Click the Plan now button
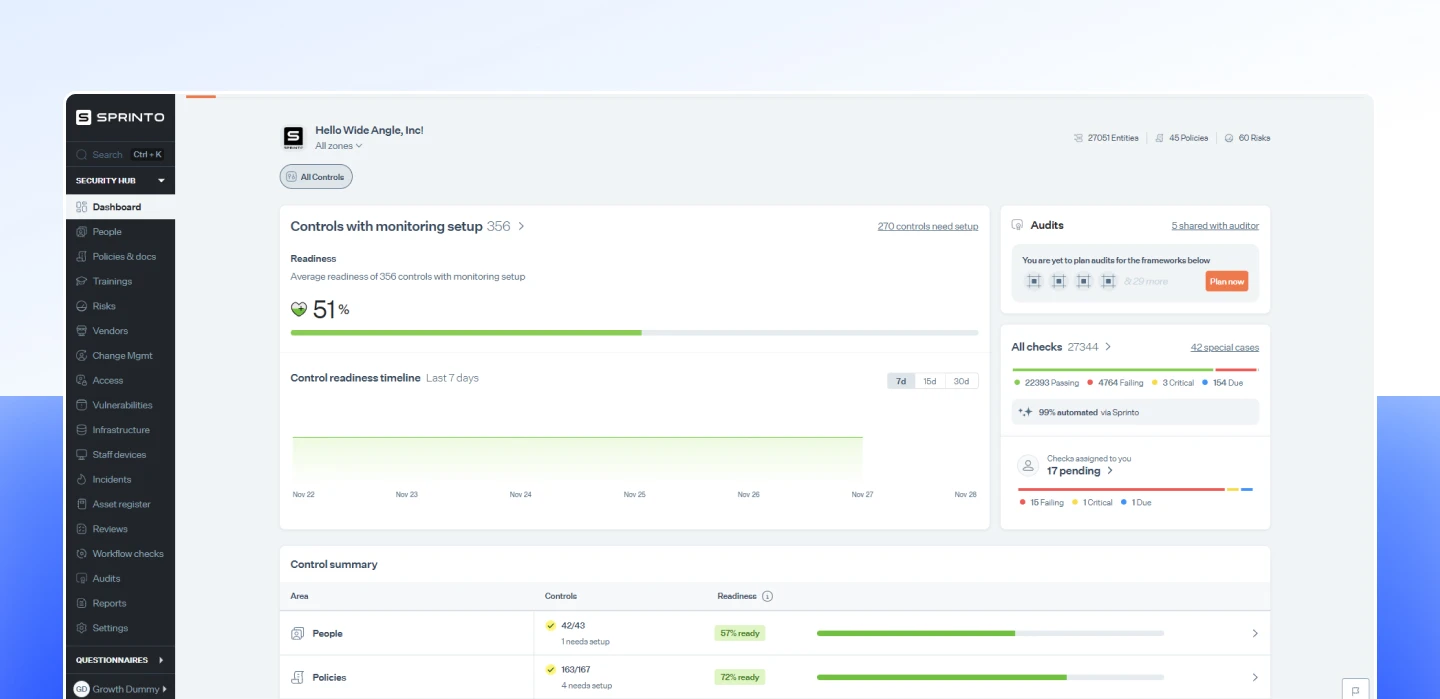 point(1226,282)
